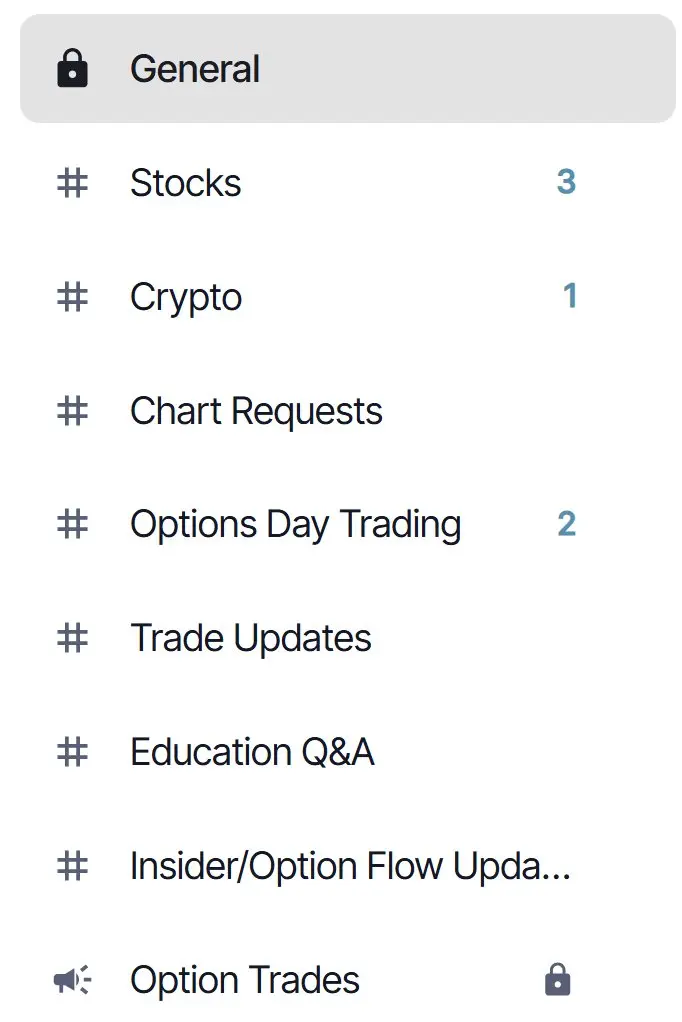Open the General channel
The image size is (682, 1022).
tap(348, 68)
